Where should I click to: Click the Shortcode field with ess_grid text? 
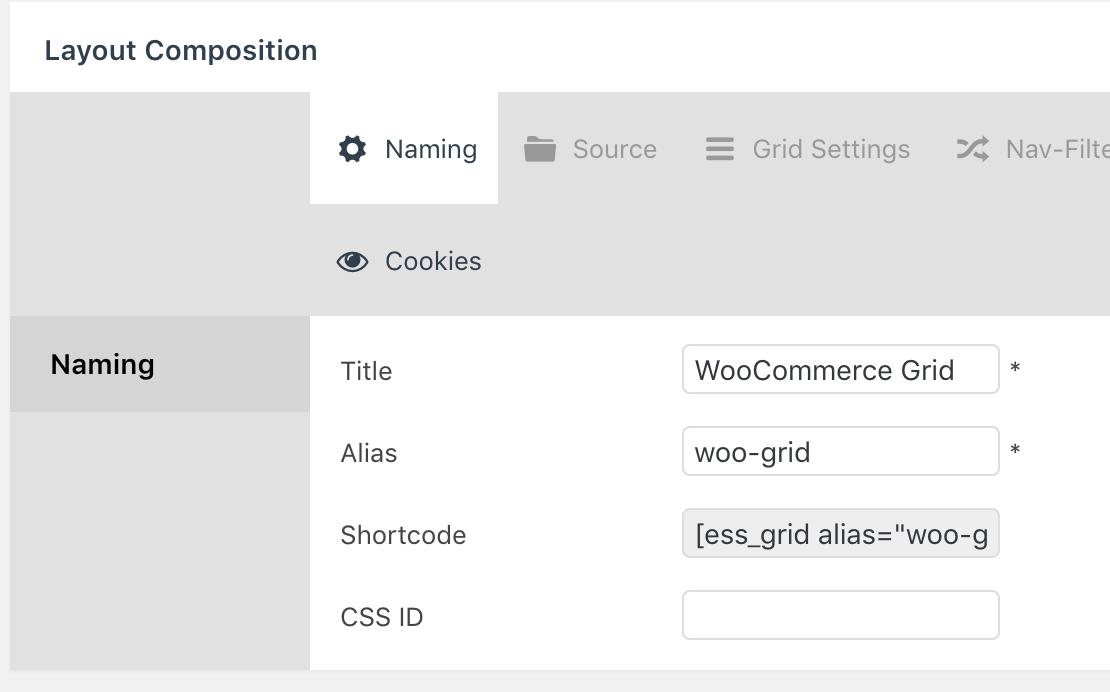click(x=840, y=533)
